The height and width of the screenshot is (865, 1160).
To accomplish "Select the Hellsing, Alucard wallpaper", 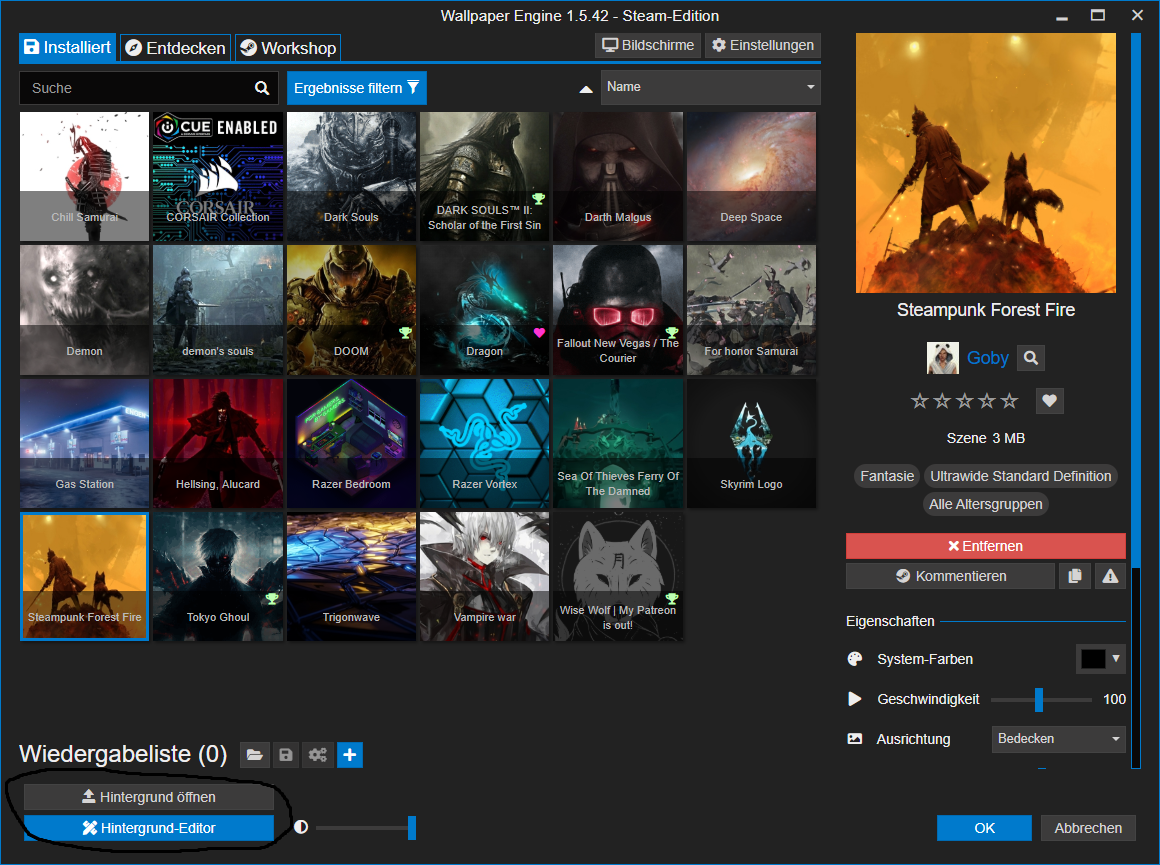I will pyautogui.click(x=218, y=443).
